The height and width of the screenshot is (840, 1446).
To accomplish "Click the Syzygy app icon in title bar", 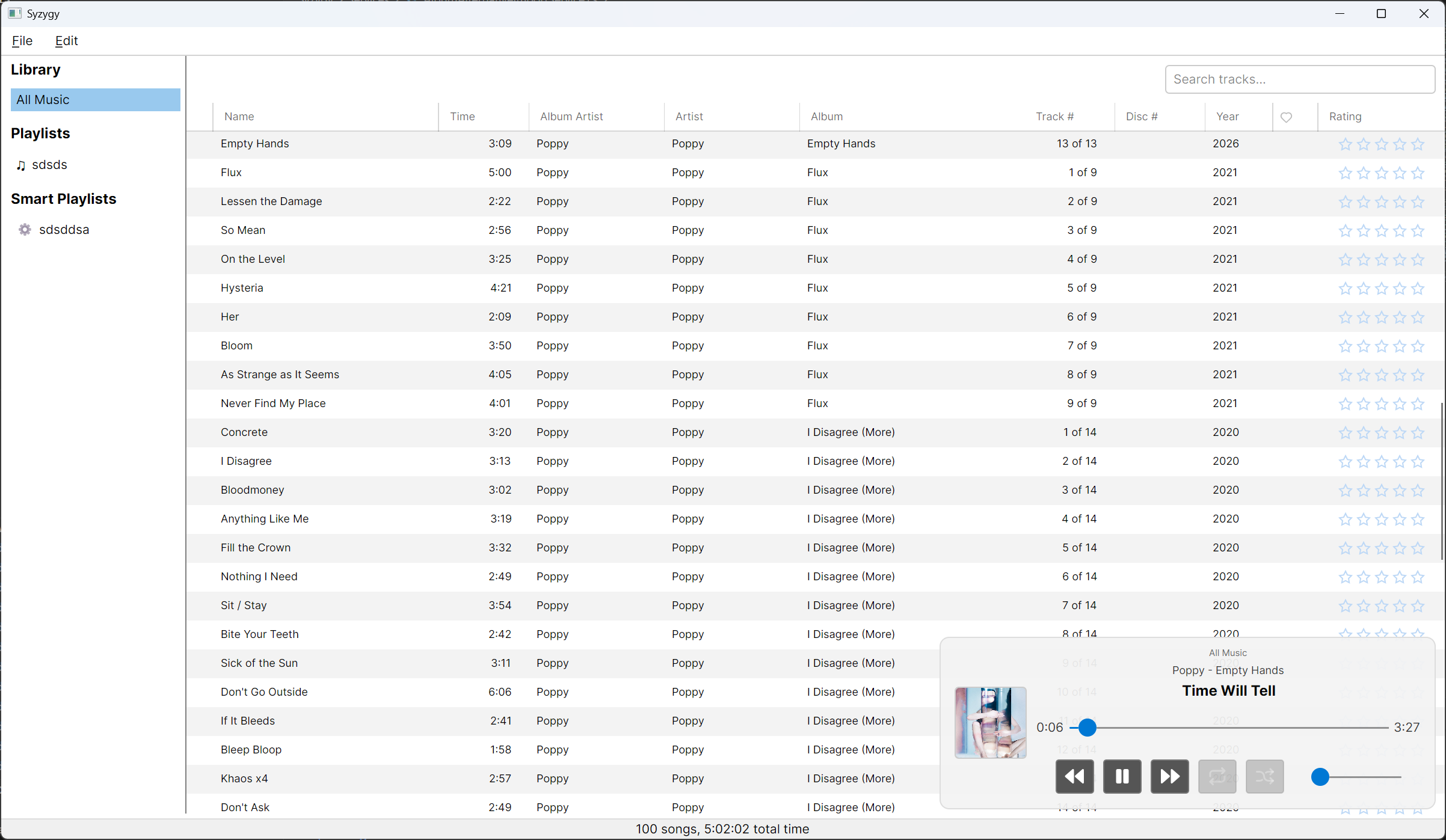I will point(14,13).
